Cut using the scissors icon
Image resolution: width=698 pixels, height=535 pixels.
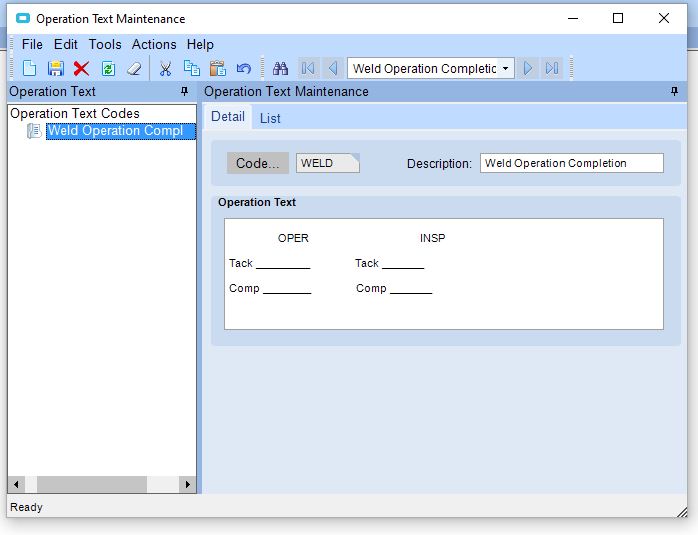coord(166,69)
